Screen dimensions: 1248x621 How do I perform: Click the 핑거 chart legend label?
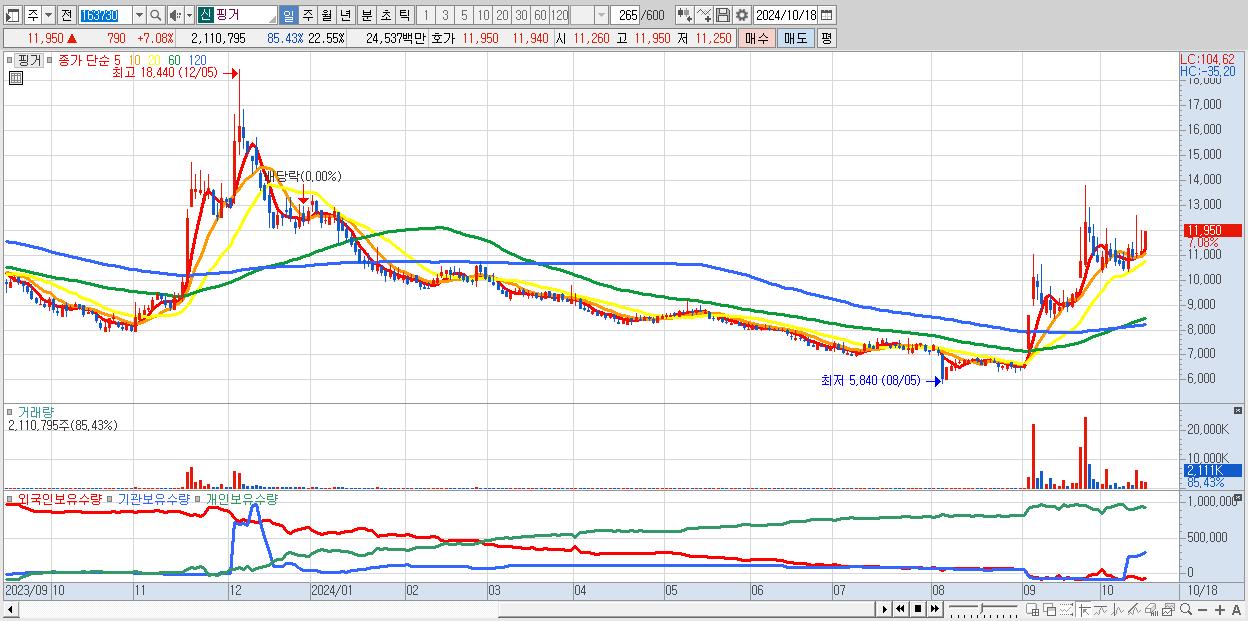click(30, 60)
